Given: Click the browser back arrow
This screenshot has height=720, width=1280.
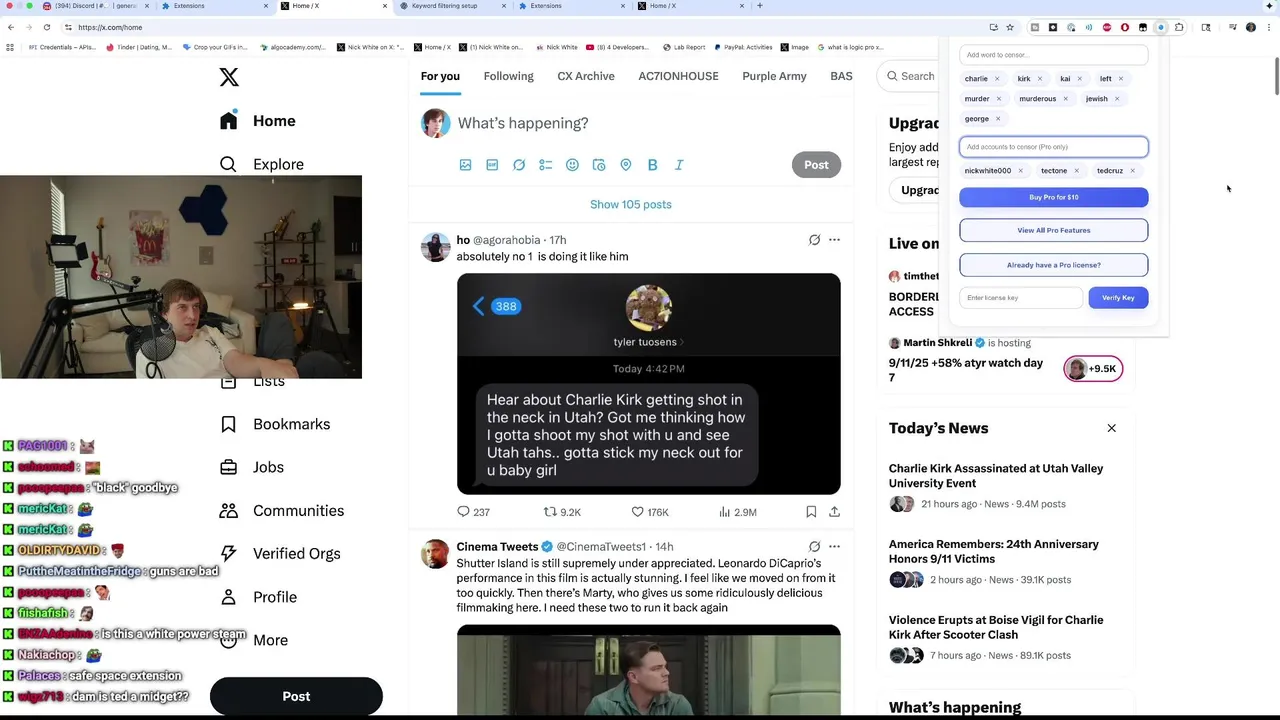Looking at the screenshot, I should tap(11, 27).
